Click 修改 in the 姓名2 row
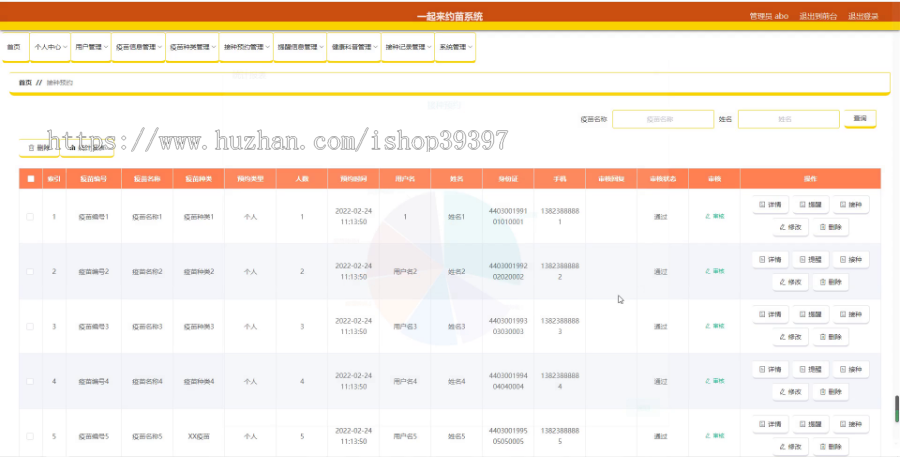The width and height of the screenshot is (900, 457). pyautogui.click(x=790, y=282)
